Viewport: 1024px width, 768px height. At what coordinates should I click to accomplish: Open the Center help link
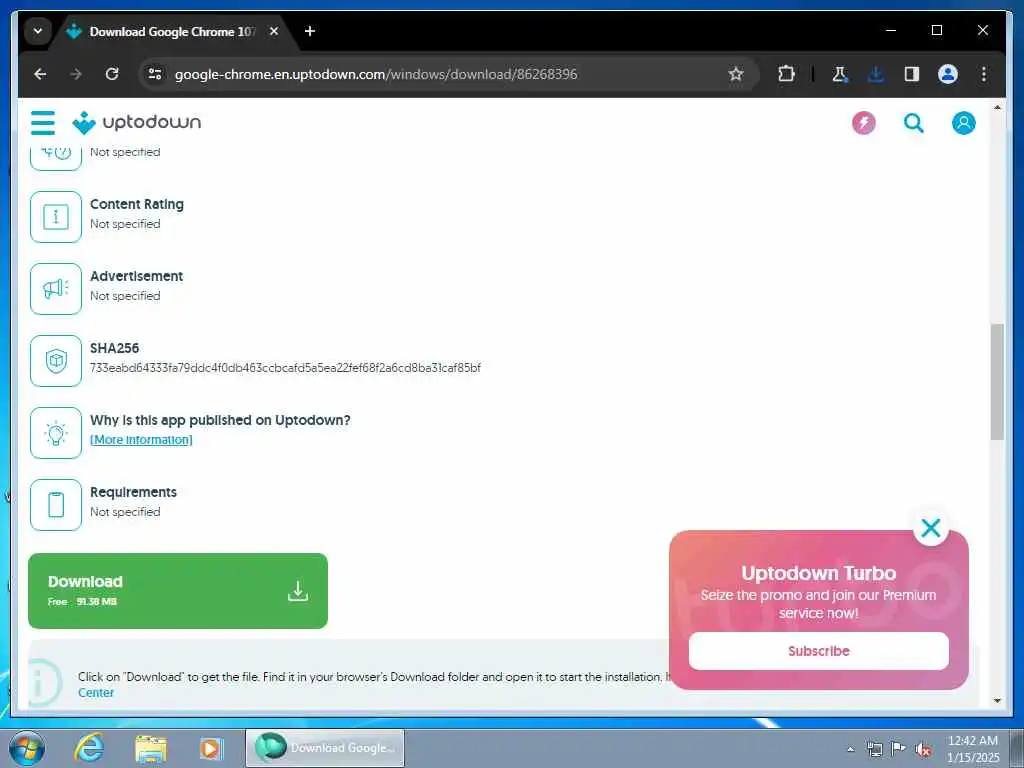96,693
